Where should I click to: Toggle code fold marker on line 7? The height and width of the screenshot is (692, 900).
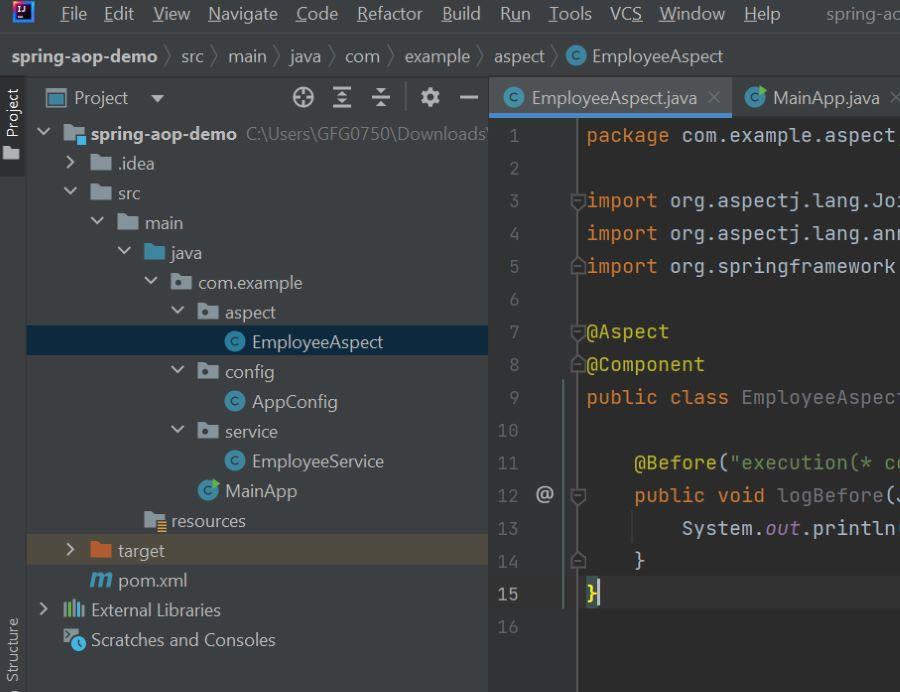tap(578, 332)
